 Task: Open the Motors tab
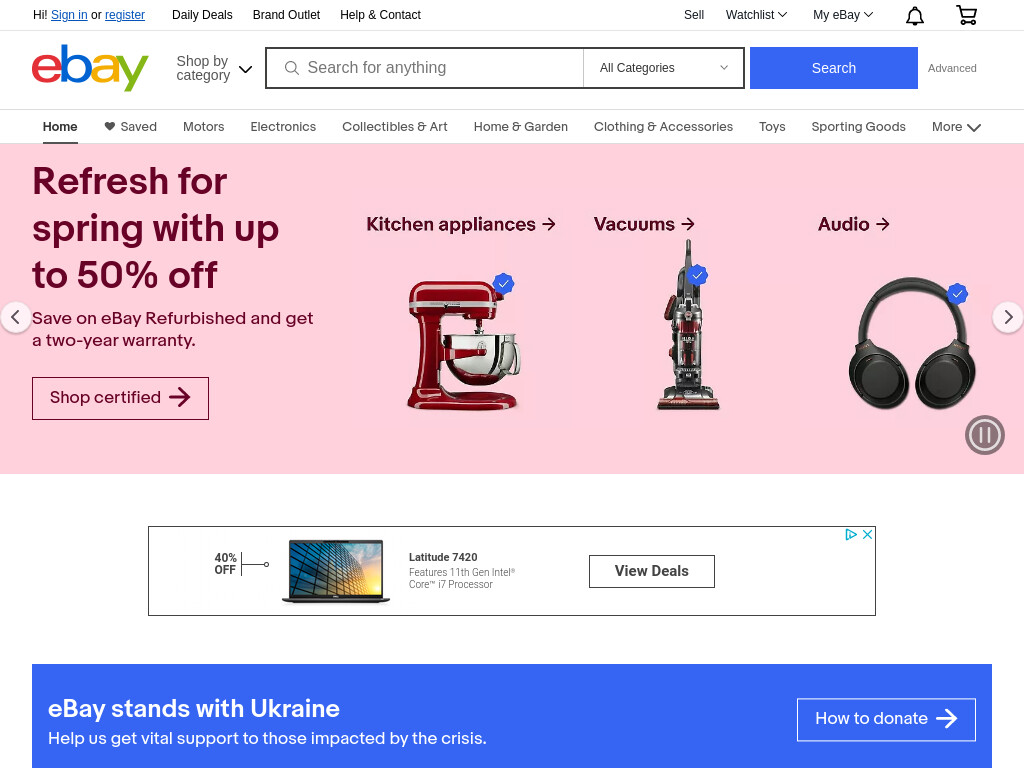[x=203, y=127]
